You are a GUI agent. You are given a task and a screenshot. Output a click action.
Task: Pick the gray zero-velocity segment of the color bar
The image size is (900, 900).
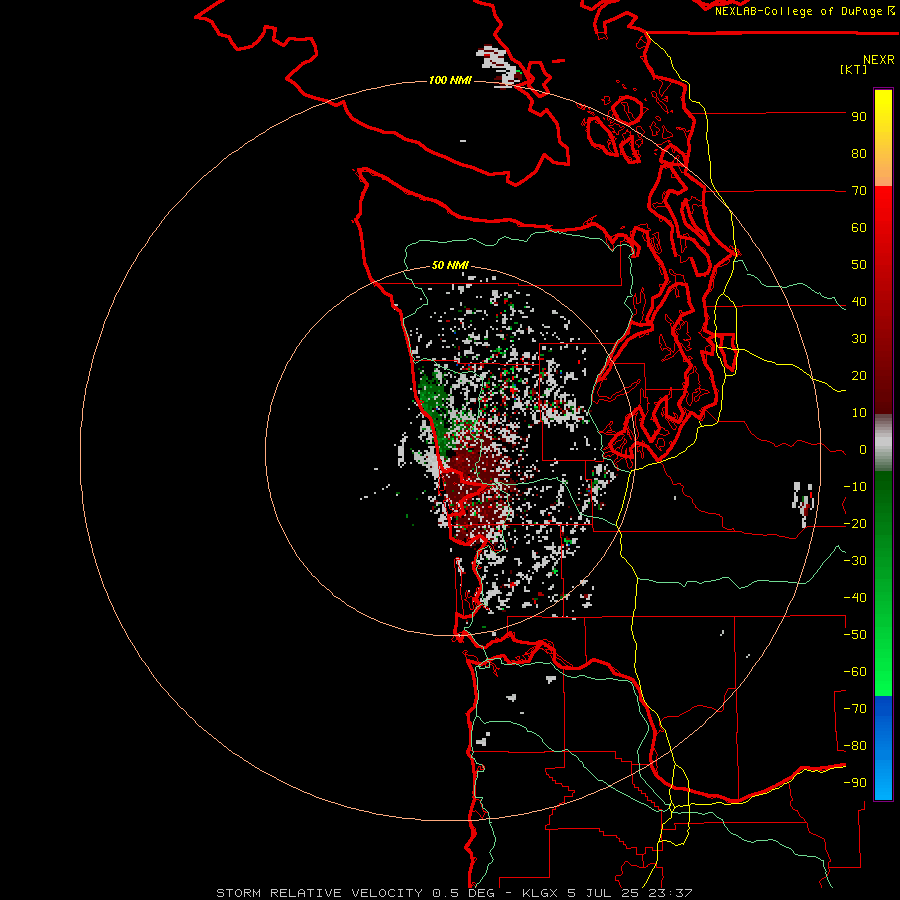click(883, 443)
